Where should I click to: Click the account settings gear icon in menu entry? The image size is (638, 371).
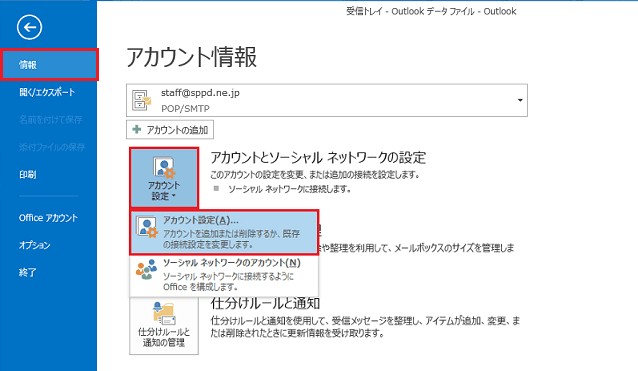pyautogui.click(x=147, y=227)
